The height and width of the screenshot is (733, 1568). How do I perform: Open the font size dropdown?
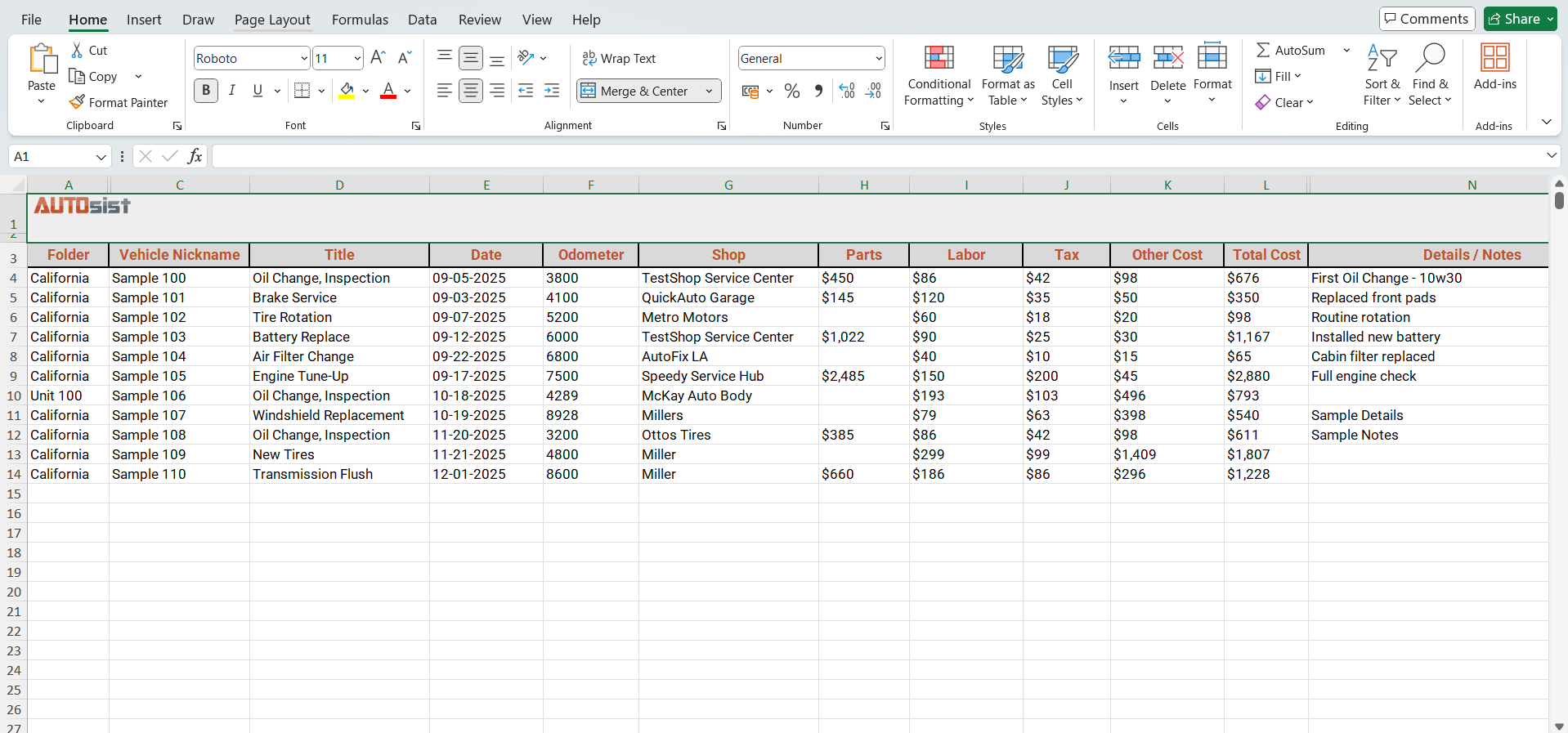tap(357, 58)
